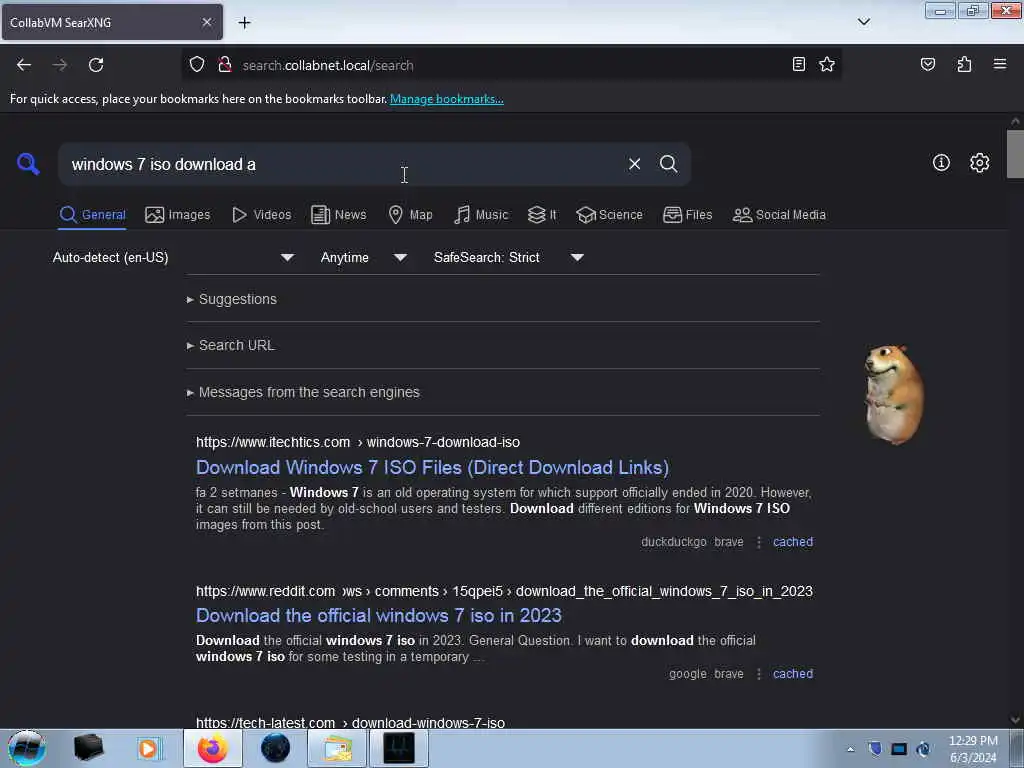Viewport: 1024px width, 768px height.
Task: Close the CollabVM SearXNG tab
Action: coord(206,22)
